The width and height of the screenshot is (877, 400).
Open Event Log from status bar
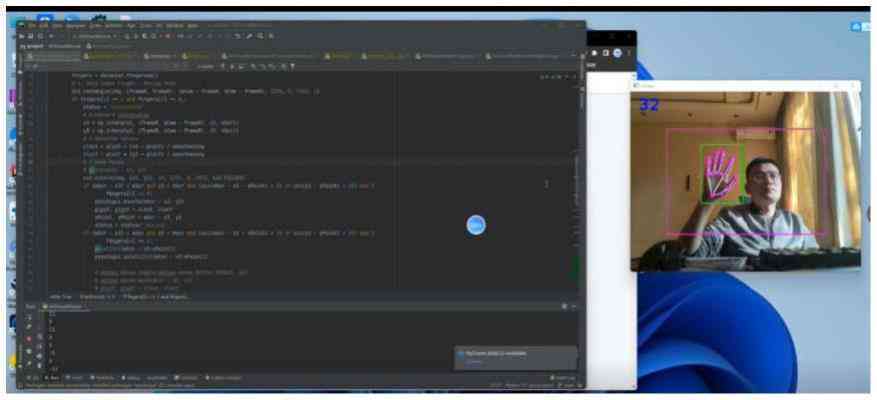(563, 378)
